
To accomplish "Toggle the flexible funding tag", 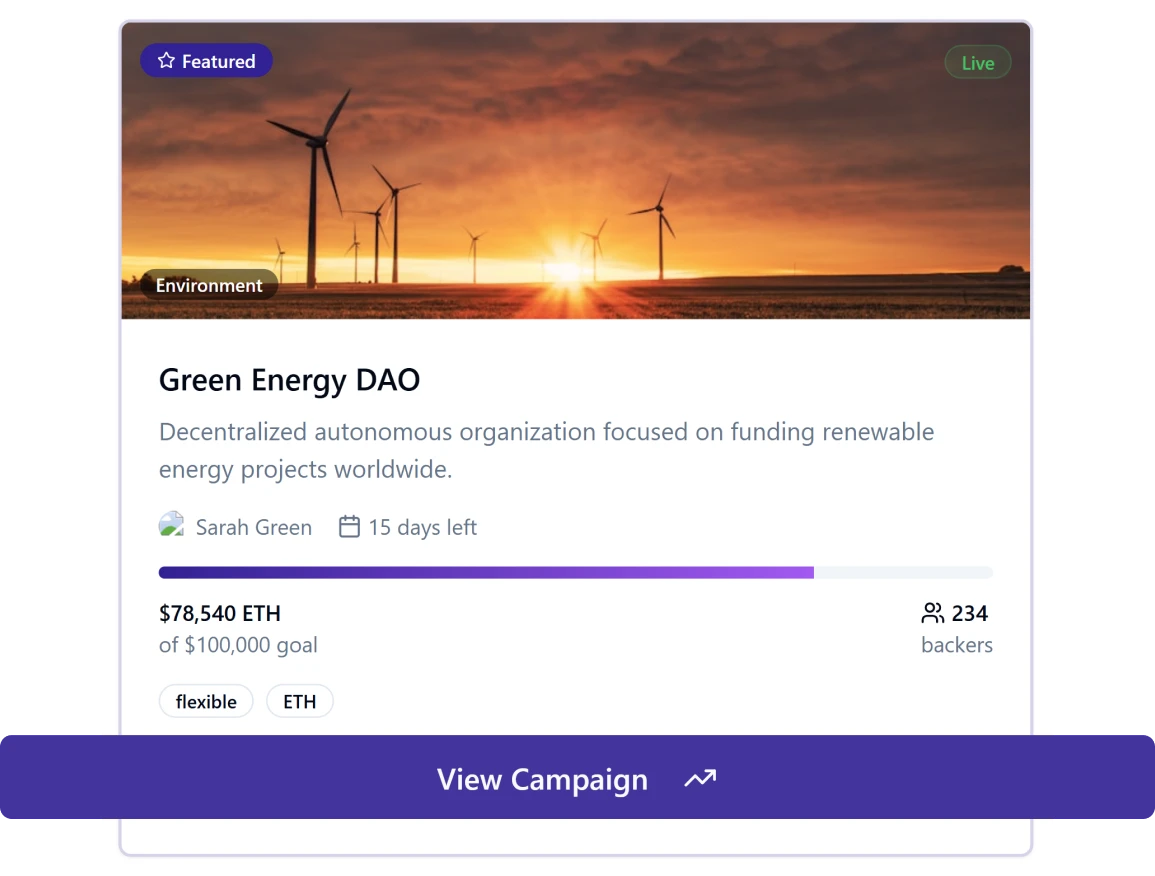I will point(205,701).
